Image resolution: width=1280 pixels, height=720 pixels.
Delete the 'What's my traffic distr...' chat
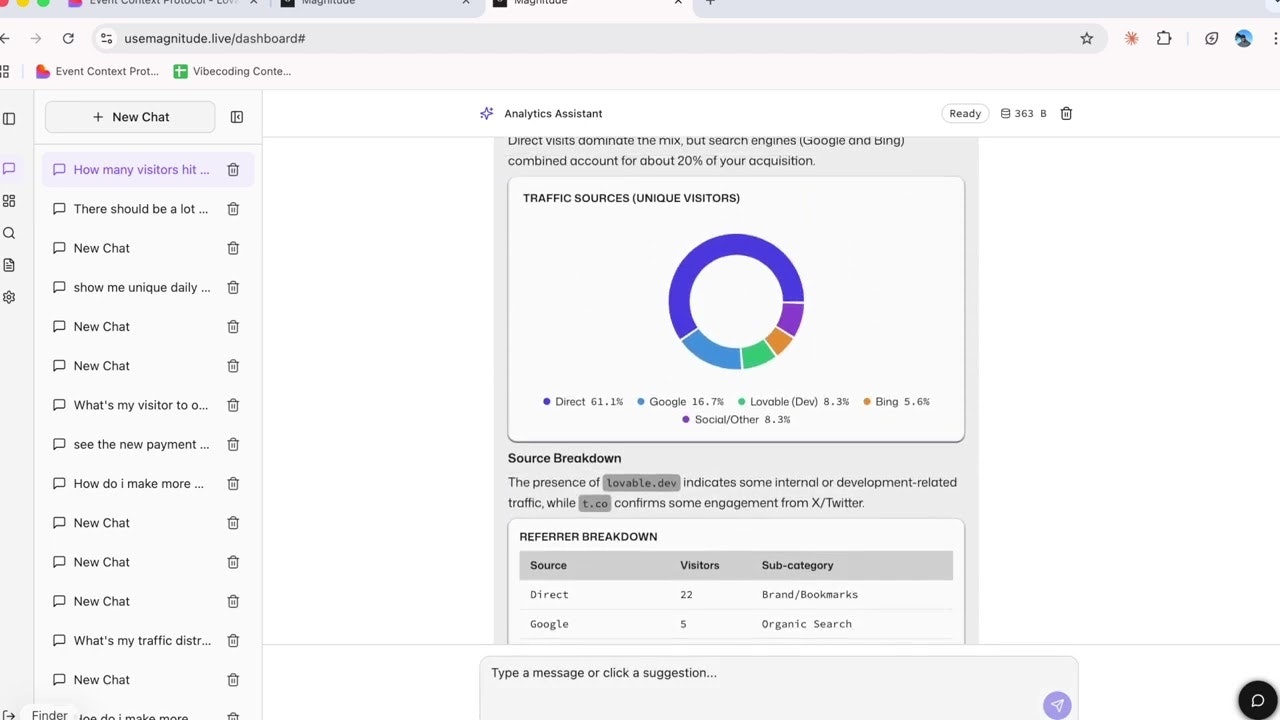point(233,640)
